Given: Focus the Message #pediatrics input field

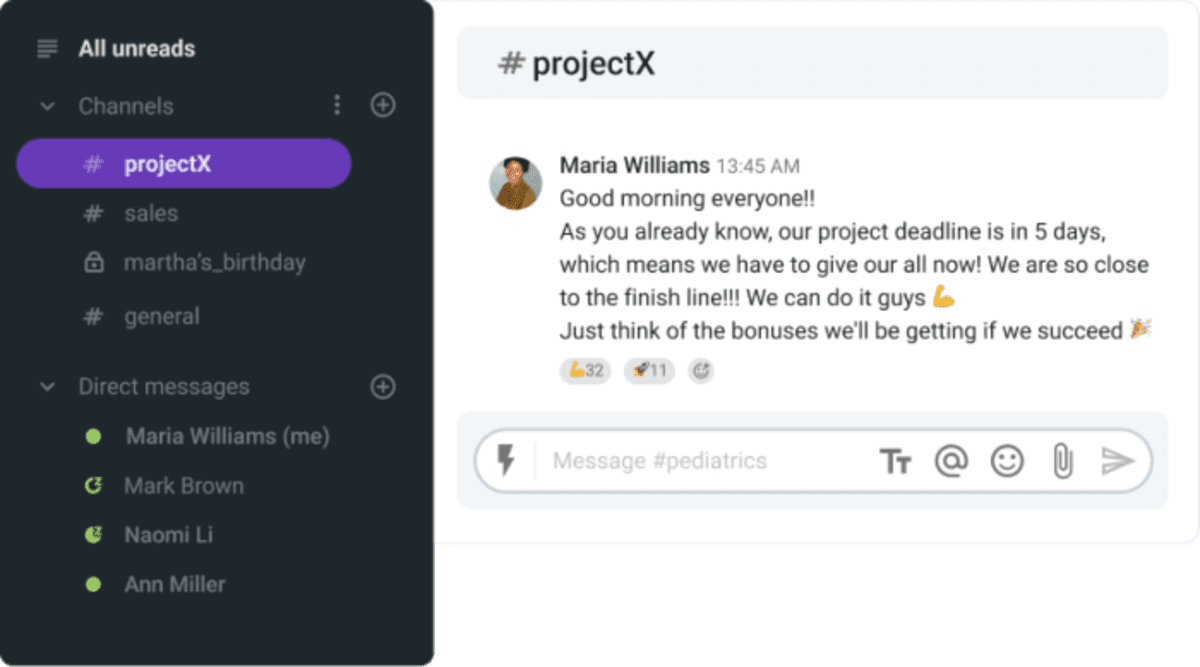Looking at the screenshot, I should pos(700,461).
